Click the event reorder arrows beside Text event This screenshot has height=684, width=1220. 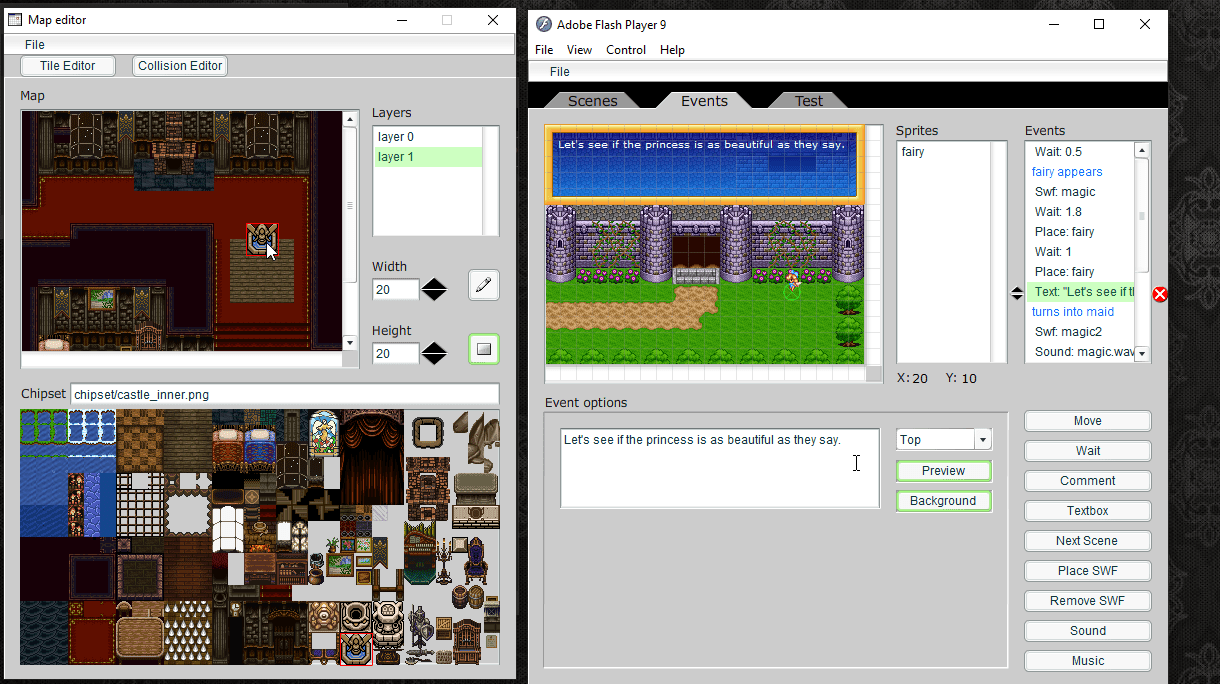point(1016,293)
